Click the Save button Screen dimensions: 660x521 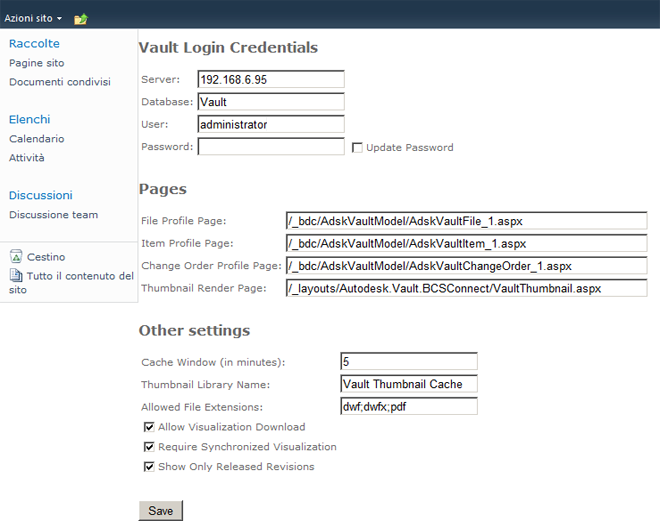pos(161,510)
